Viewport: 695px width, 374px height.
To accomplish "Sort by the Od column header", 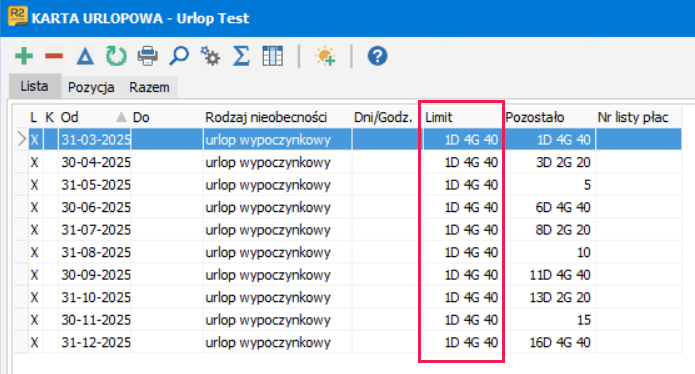I will [70, 117].
